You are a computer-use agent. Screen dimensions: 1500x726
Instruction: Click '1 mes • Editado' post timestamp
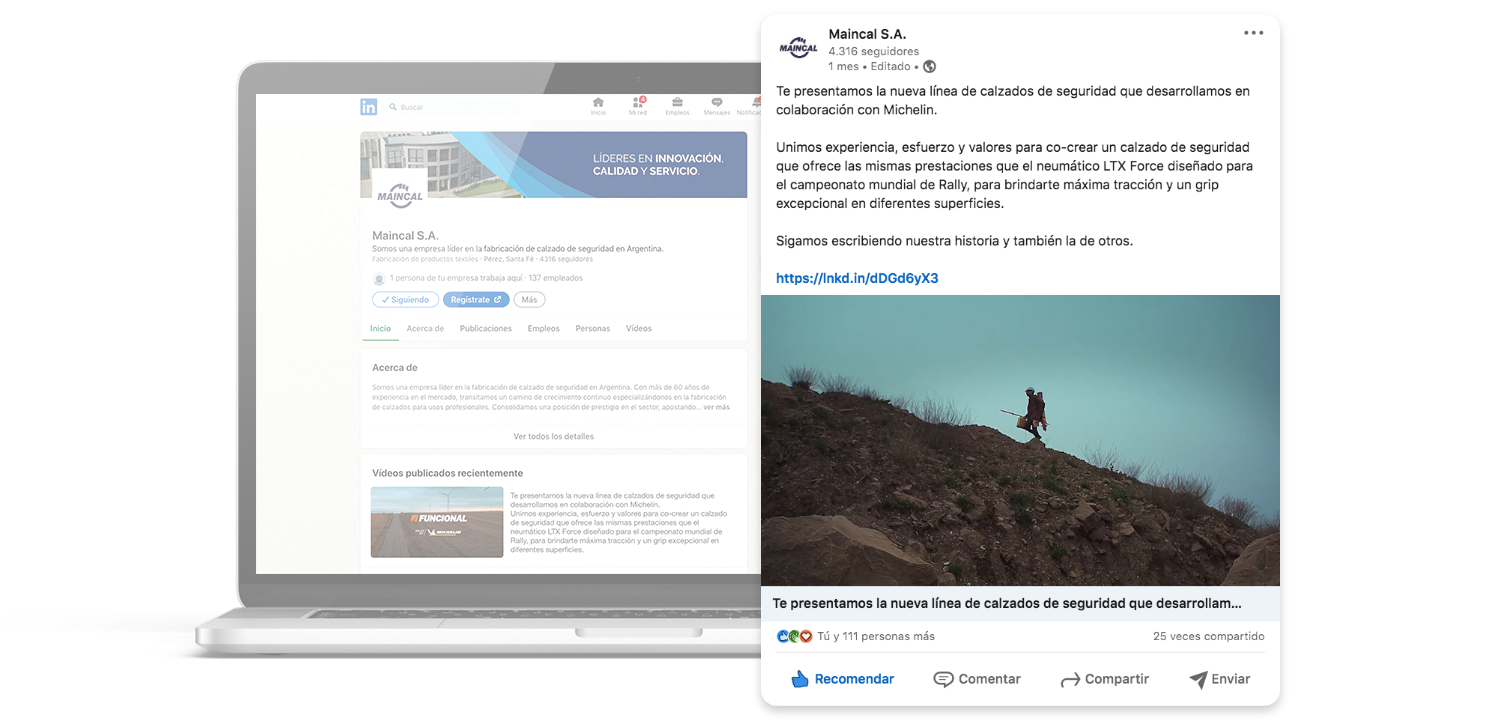click(869, 67)
